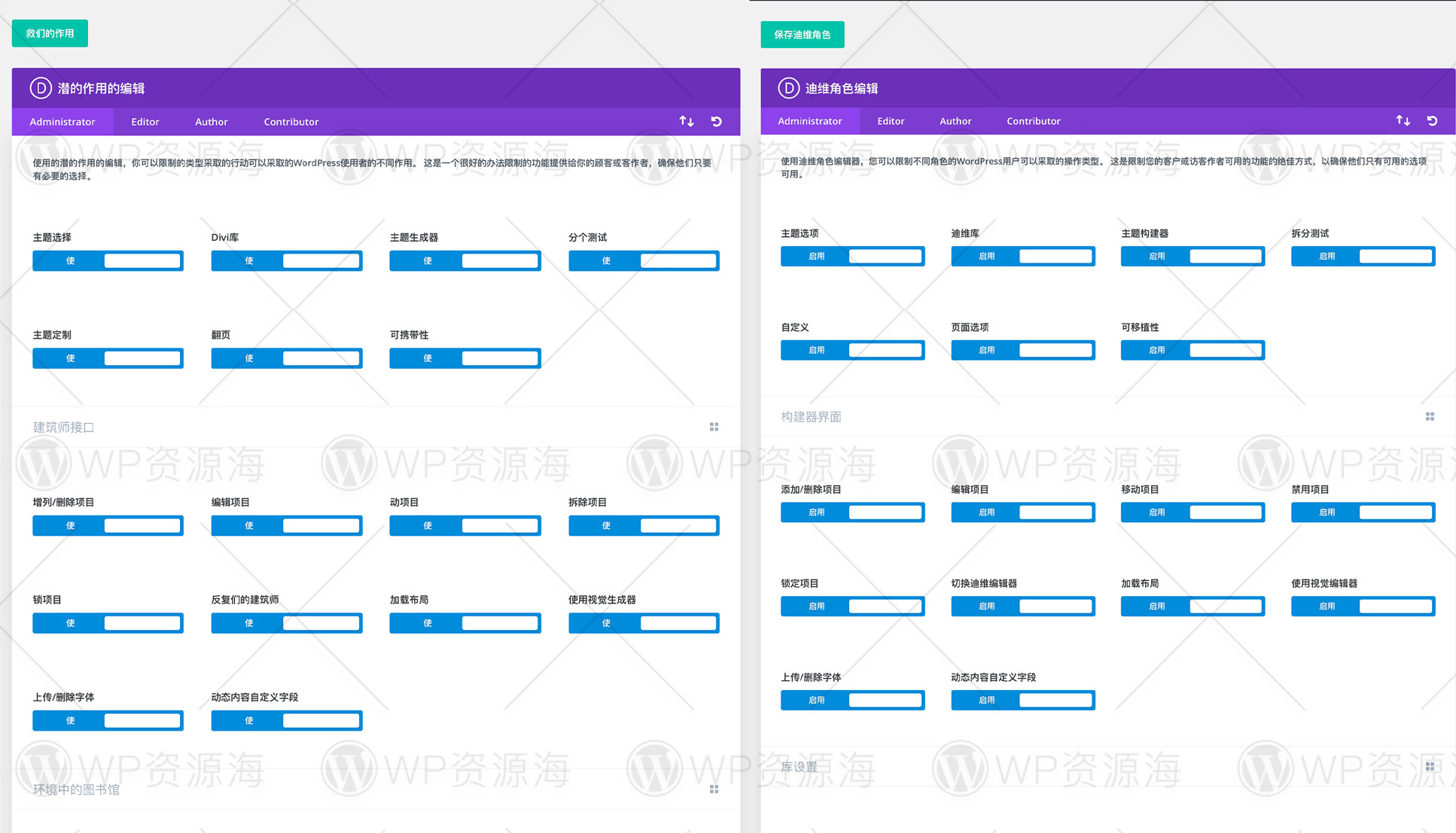Toggle the 禁用项目 switch

[1363, 512]
